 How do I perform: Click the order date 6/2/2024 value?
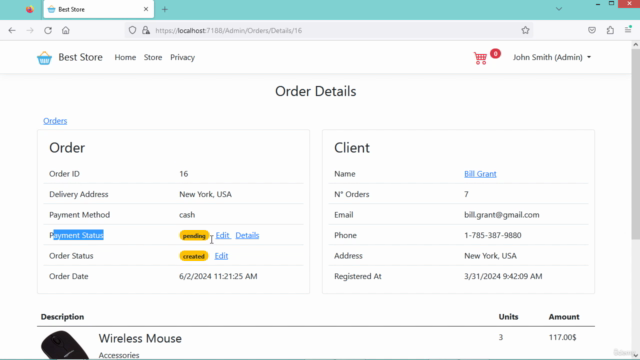[x=218, y=276]
